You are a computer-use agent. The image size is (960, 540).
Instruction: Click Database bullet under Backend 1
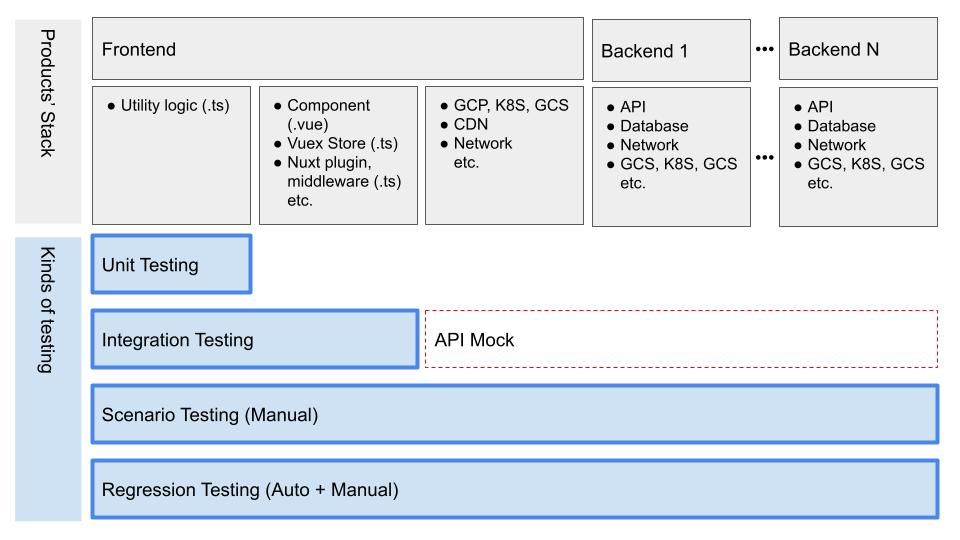[654, 126]
